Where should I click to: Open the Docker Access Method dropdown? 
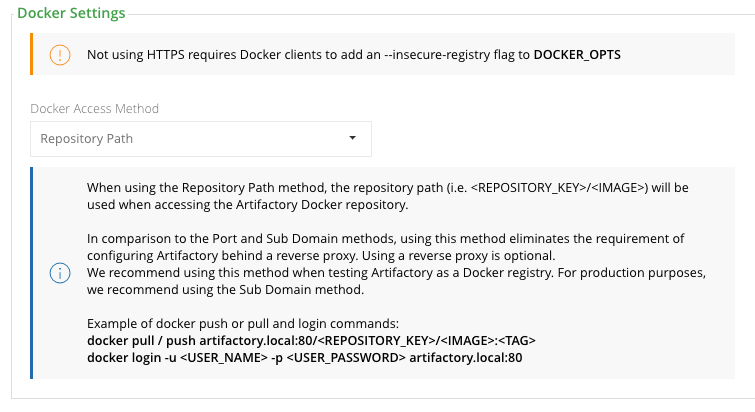point(201,139)
